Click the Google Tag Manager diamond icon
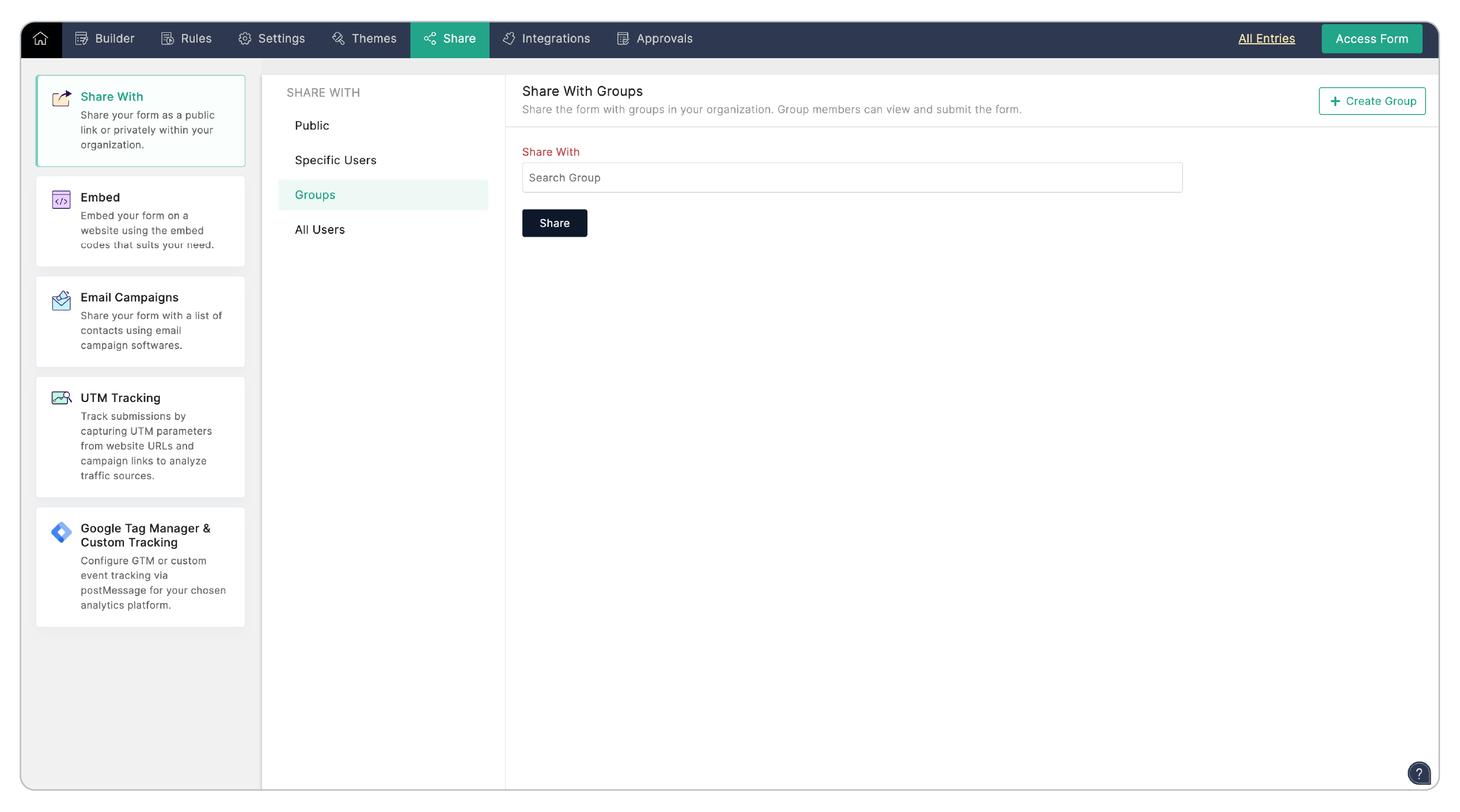The width and height of the screenshot is (1460, 812). pyautogui.click(x=61, y=532)
